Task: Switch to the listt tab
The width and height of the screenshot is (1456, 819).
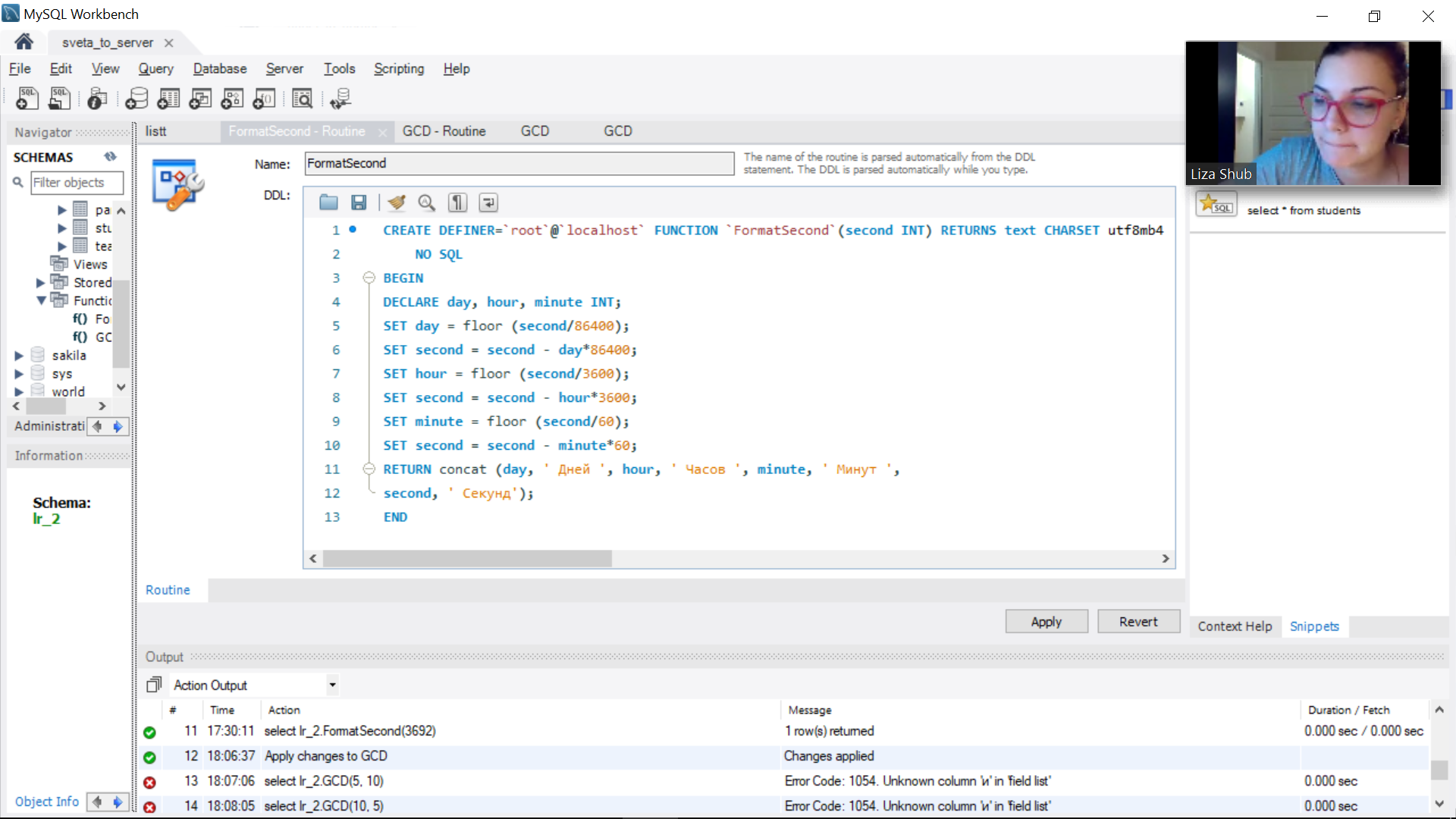Action: [156, 131]
